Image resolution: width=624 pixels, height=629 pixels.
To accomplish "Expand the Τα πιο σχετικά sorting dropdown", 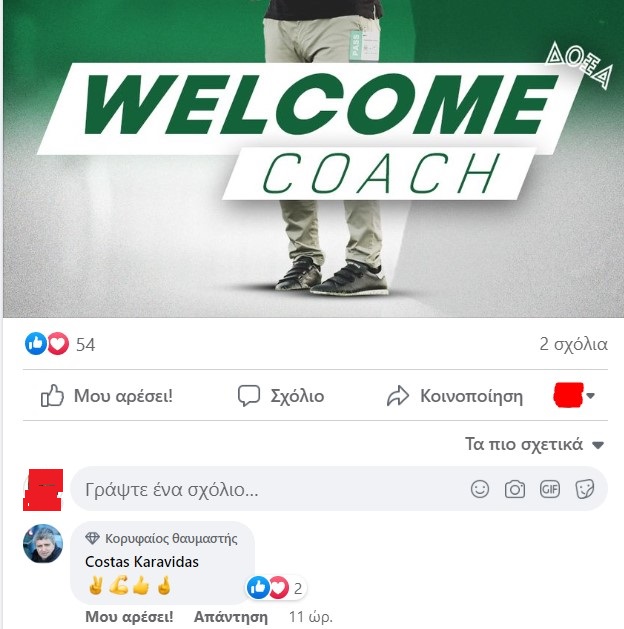I will [534, 444].
